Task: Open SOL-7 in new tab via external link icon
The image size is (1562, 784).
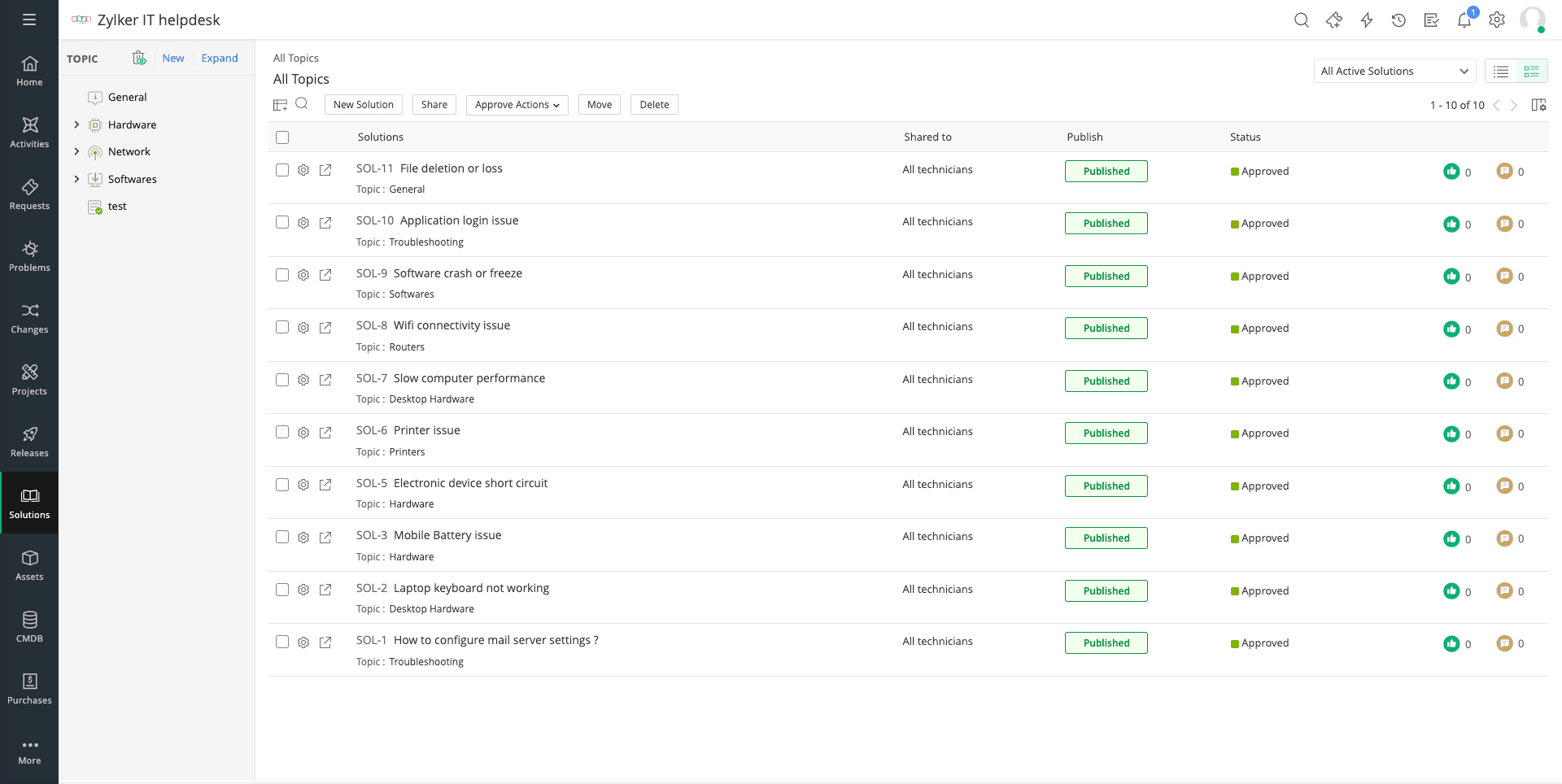Action: 325,380
